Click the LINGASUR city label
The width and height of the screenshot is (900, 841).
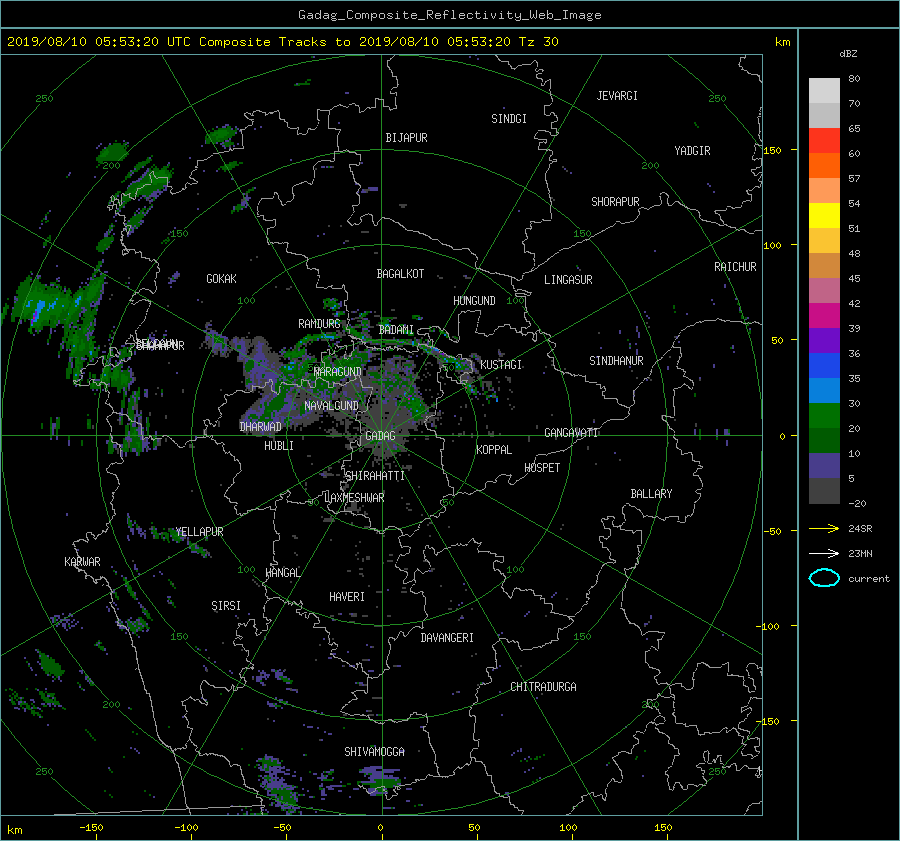[568, 280]
